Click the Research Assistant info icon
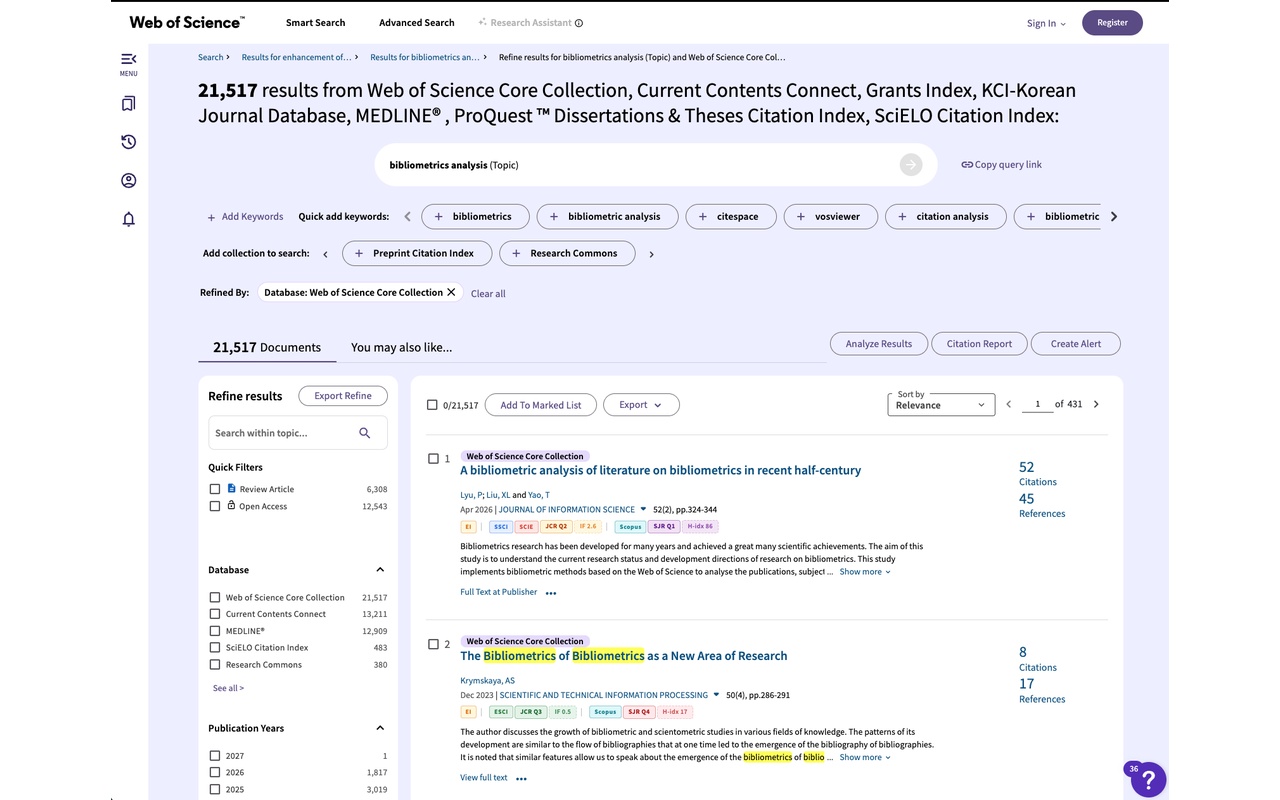Image resolution: width=1280 pixels, height=800 pixels. click(x=579, y=23)
